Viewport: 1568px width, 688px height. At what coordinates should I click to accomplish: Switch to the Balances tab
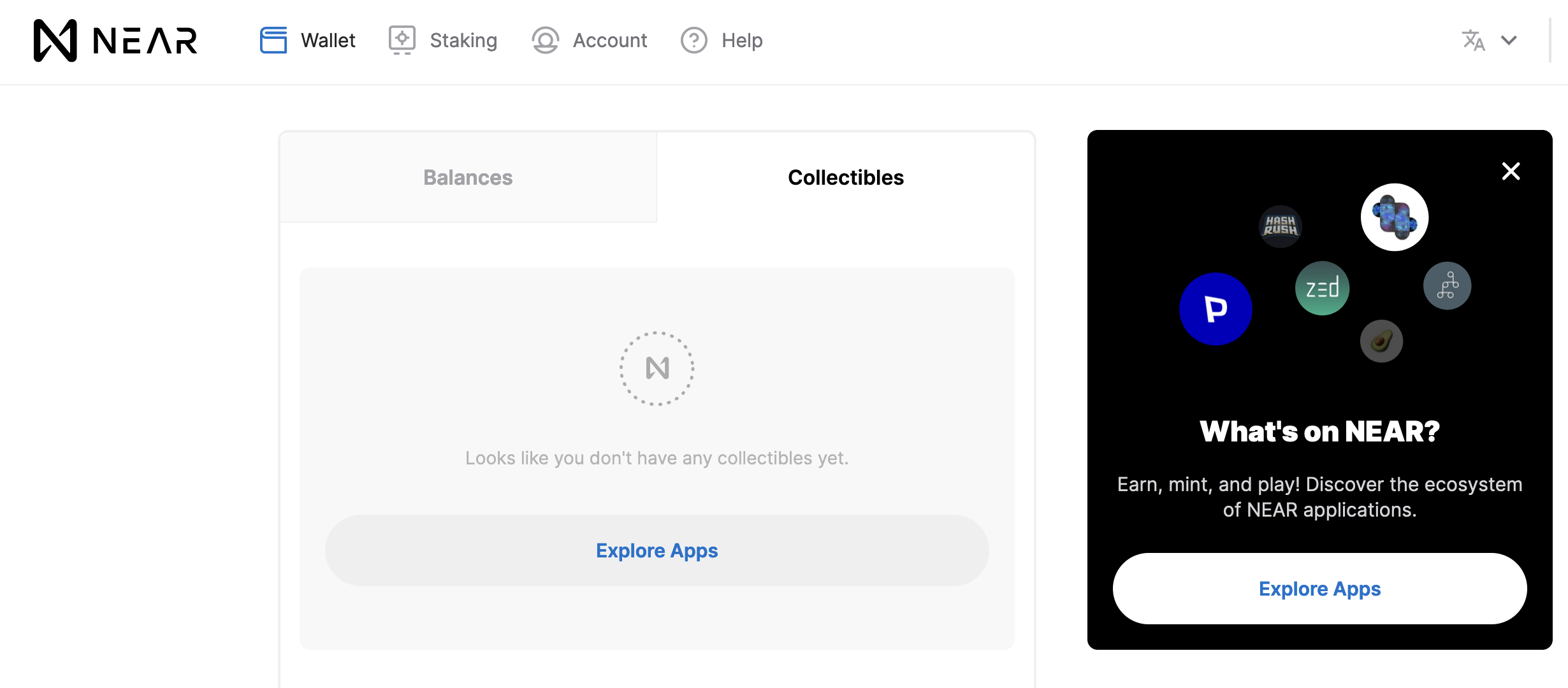pos(468,177)
